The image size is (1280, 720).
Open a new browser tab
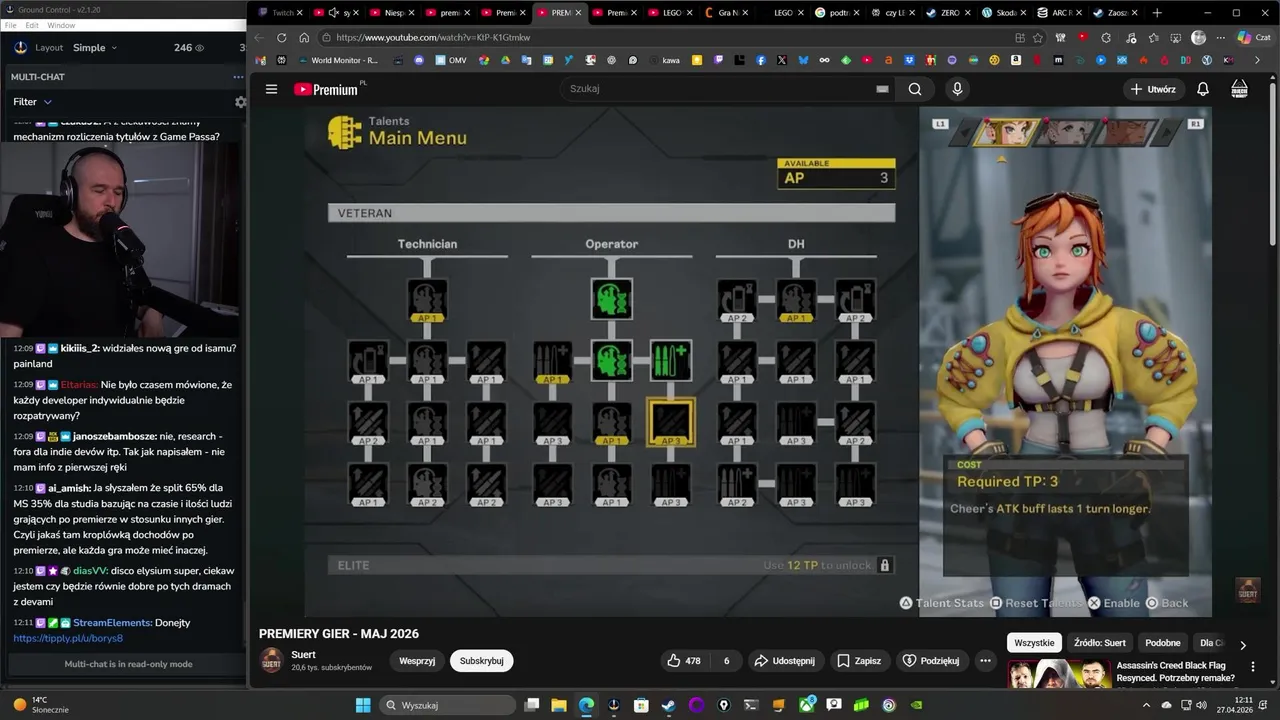[1157, 13]
